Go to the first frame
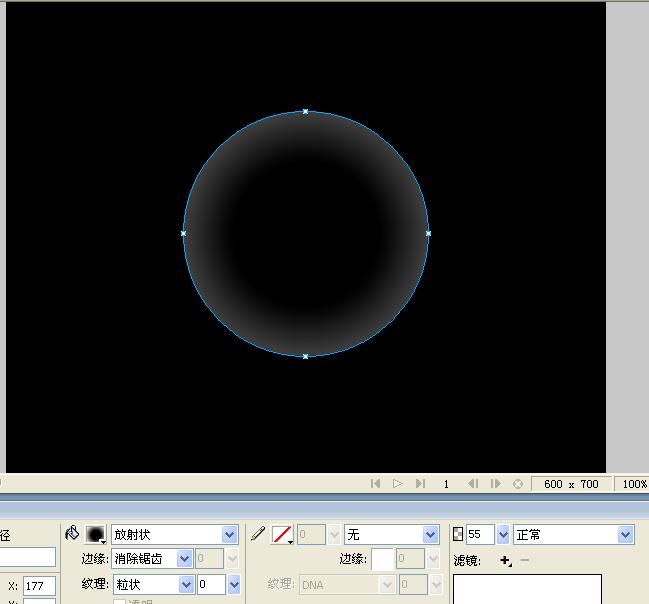Image resolution: width=649 pixels, height=604 pixels. point(375,484)
